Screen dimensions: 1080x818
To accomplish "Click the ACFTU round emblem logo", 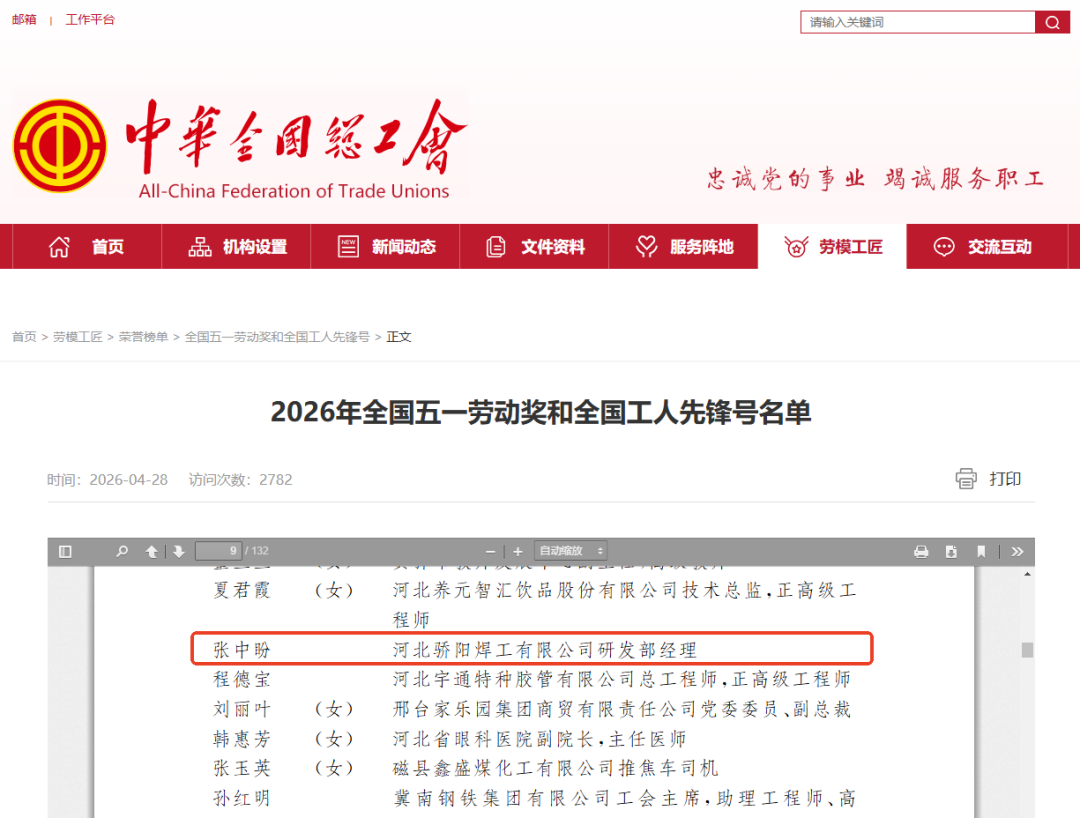I will click(60, 145).
